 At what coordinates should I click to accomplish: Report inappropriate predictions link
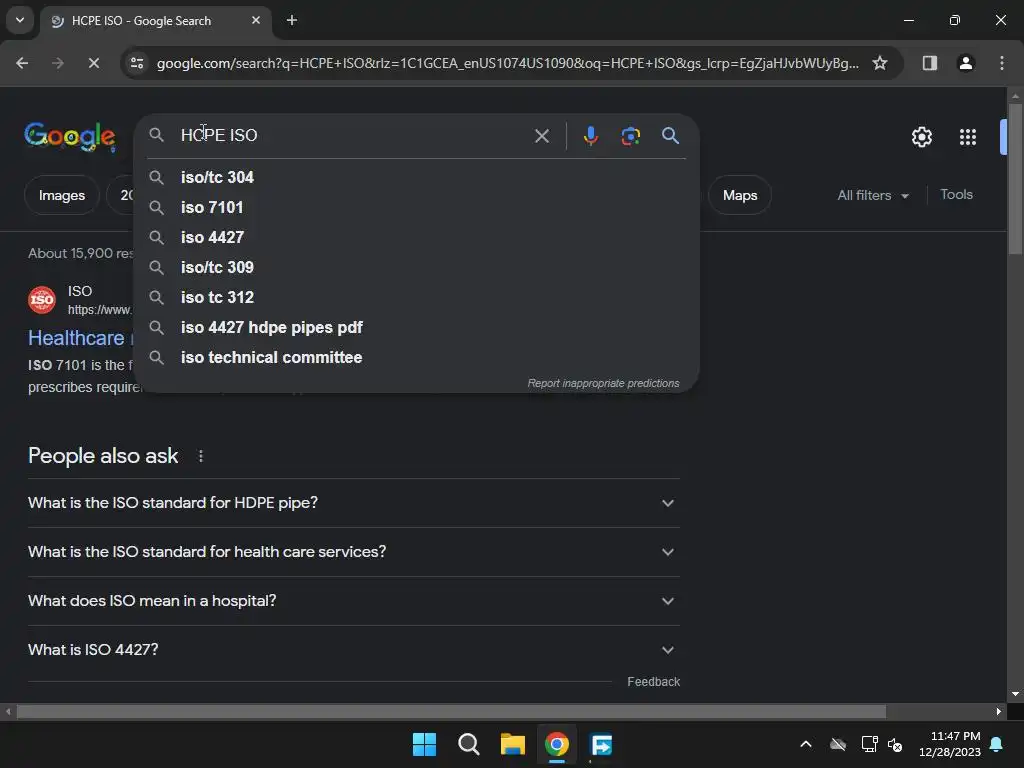603,383
